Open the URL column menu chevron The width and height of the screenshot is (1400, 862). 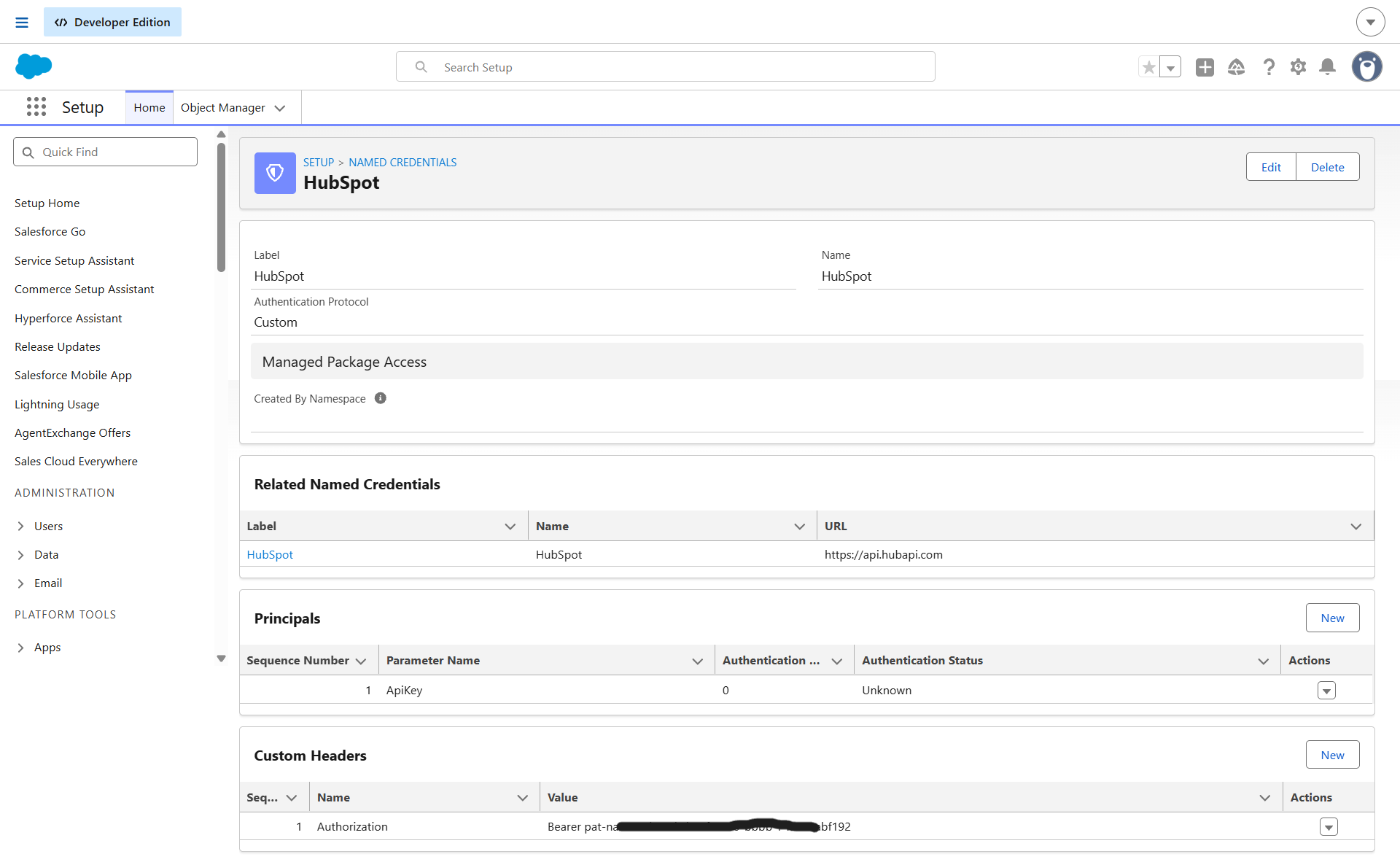pyautogui.click(x=1356, y=527)
